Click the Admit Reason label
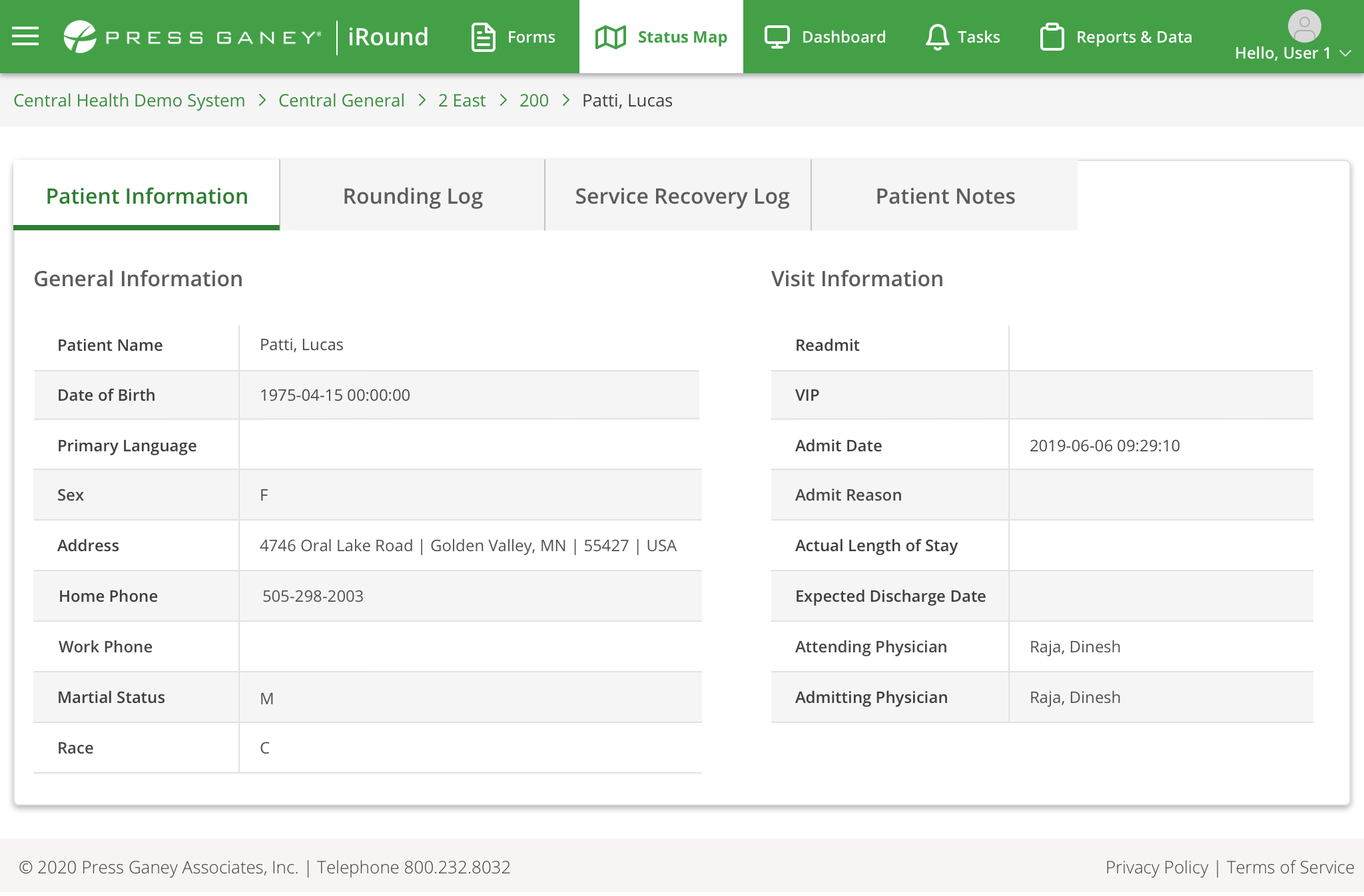The width and height of the screenshot is (1364, 896). (x=849, y=495)
